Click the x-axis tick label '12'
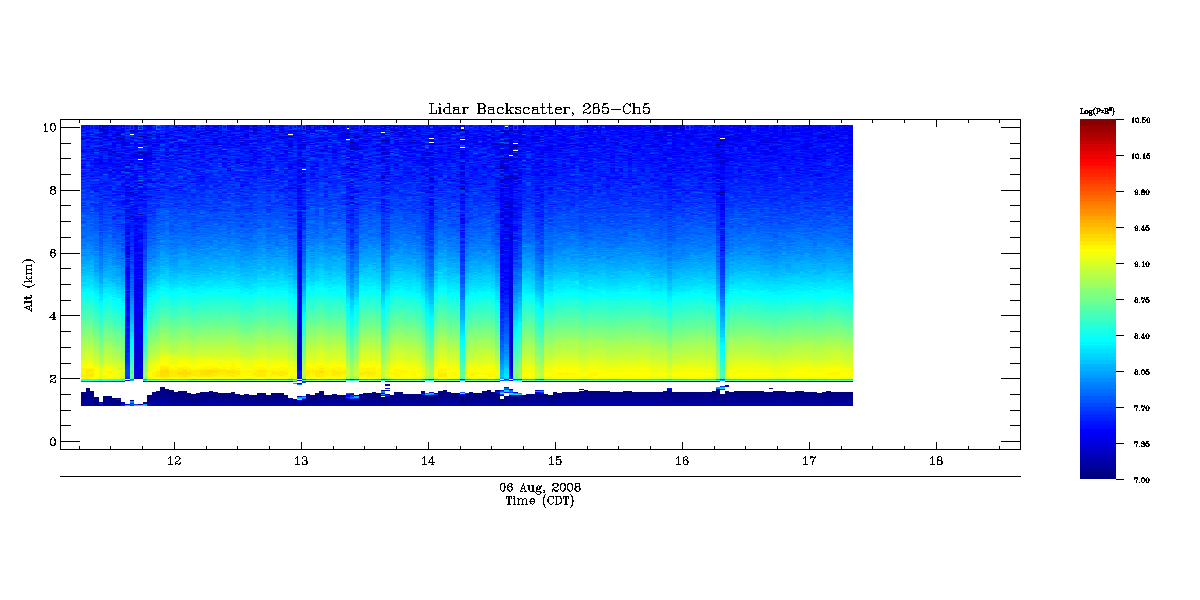1200x600 pixels. click(174, 461)
